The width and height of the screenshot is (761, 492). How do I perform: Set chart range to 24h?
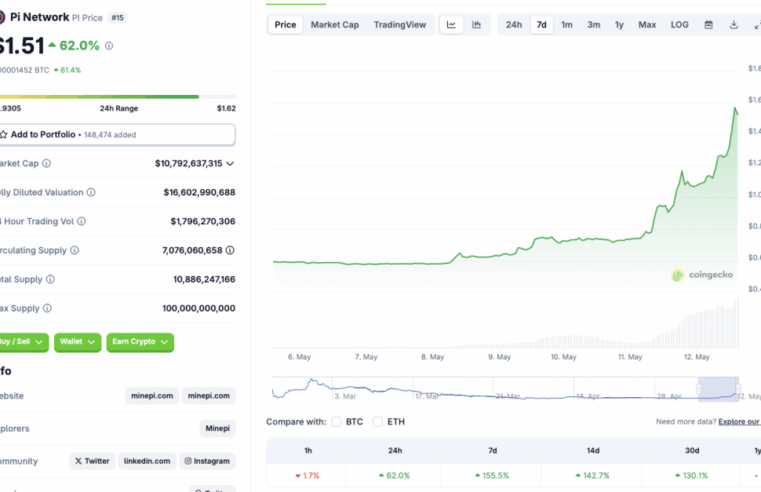514,25
